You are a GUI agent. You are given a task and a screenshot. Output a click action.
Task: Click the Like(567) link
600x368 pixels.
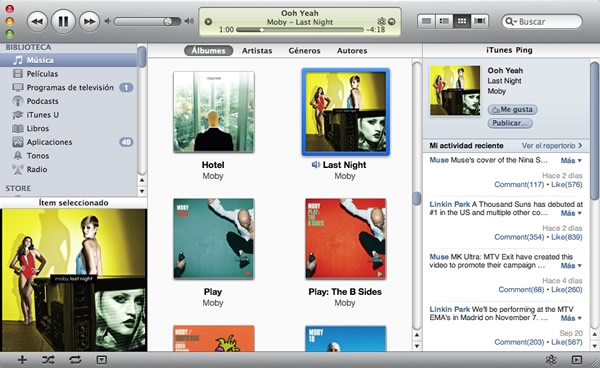click(x=567, y=342)
